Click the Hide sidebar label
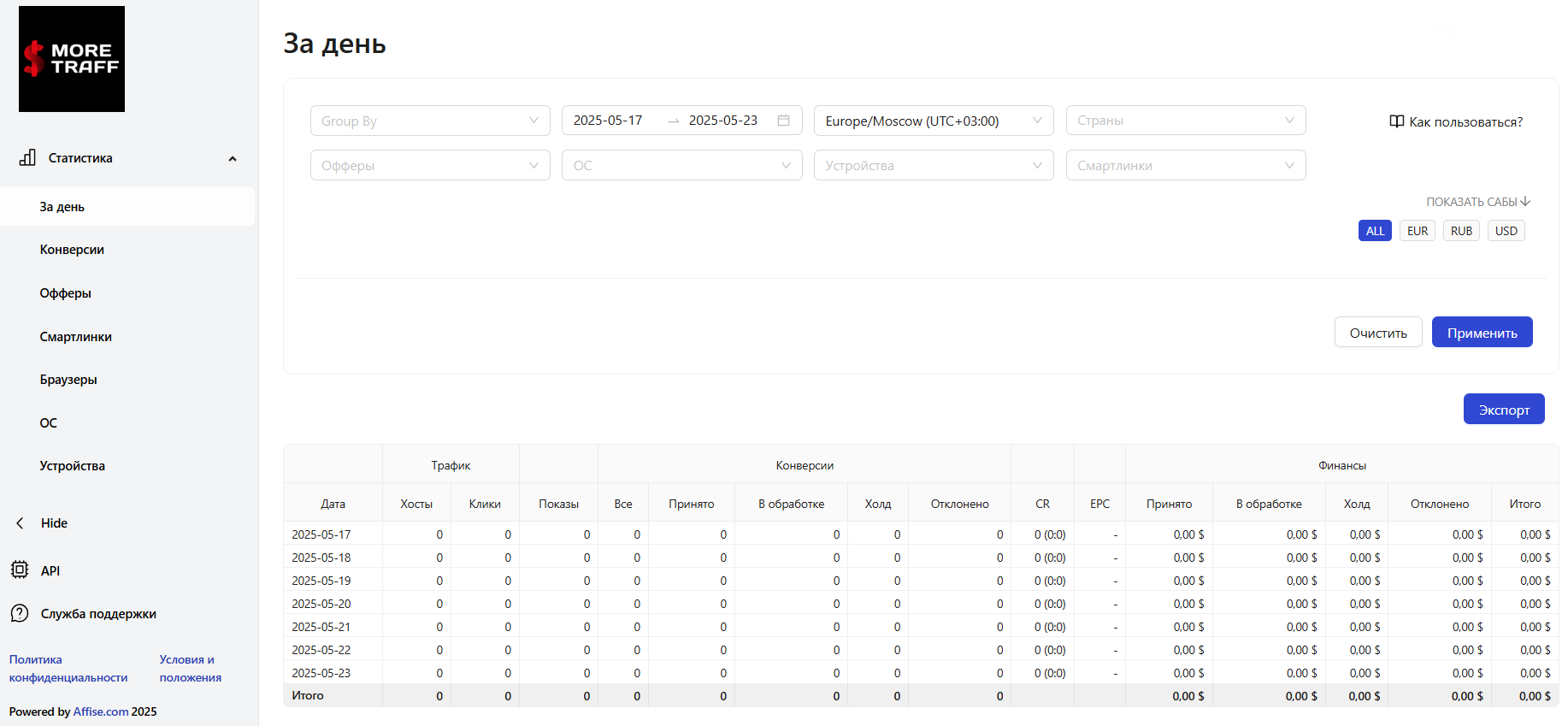Viewport: 1568px width, 726px height. tap(54, 523)
